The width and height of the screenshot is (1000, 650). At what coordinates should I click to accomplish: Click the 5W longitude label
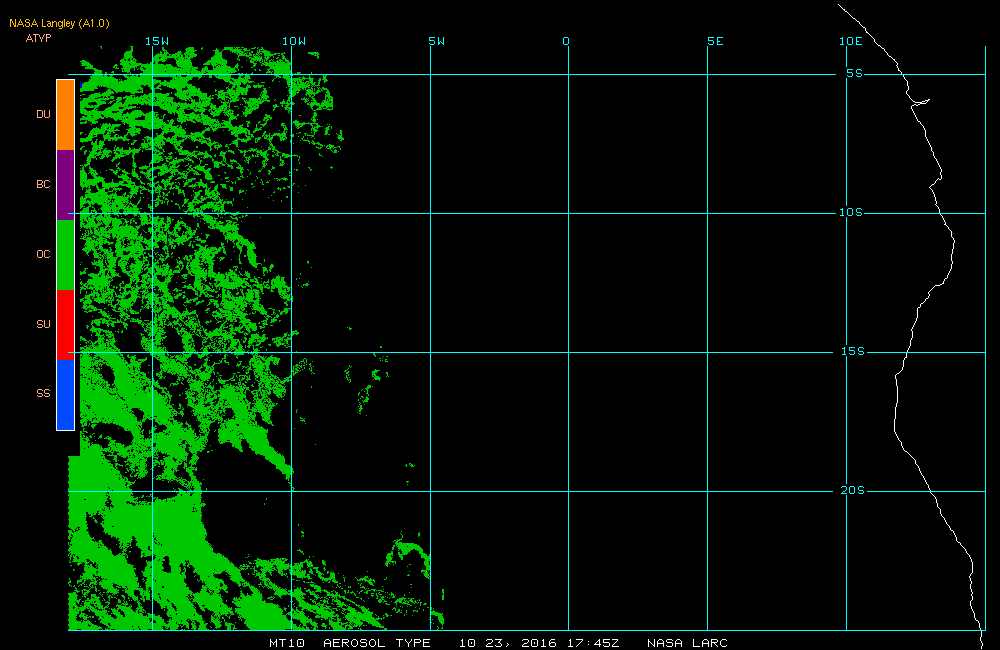435,41
